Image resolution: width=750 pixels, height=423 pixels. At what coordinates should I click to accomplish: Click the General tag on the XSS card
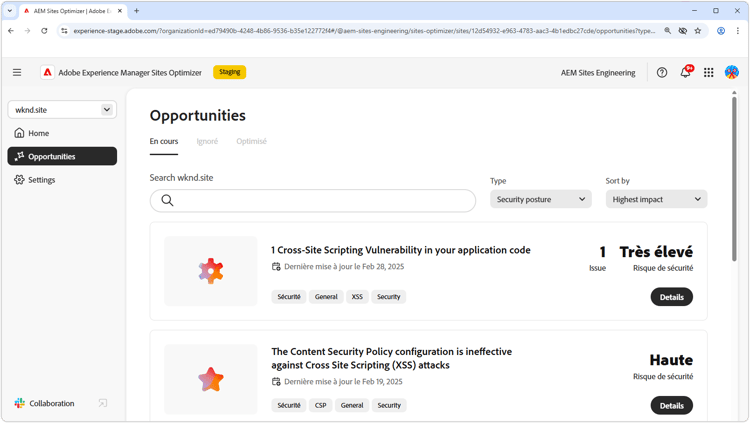click(326, 297)
